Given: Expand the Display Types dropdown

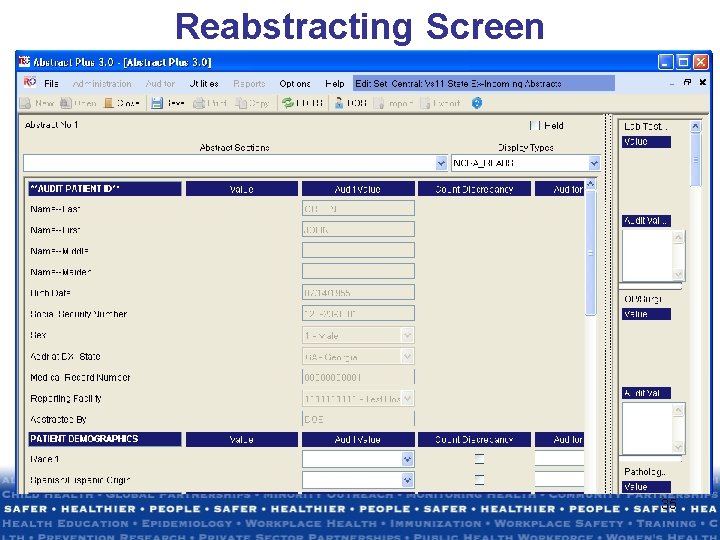Looking at the screenshot, I should 594,163.
